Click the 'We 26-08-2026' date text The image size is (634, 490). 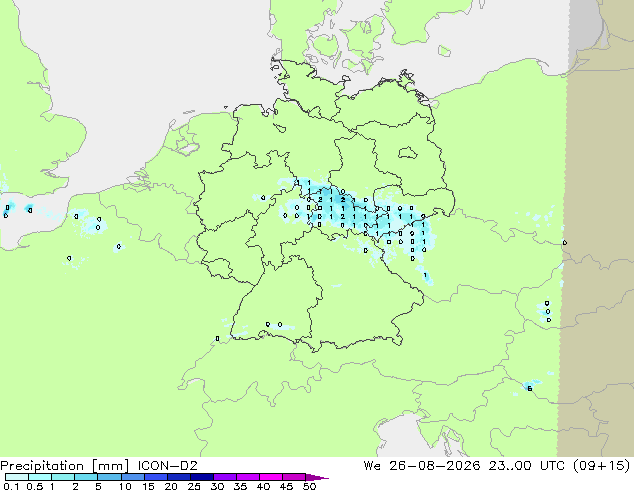pos(422,466)
